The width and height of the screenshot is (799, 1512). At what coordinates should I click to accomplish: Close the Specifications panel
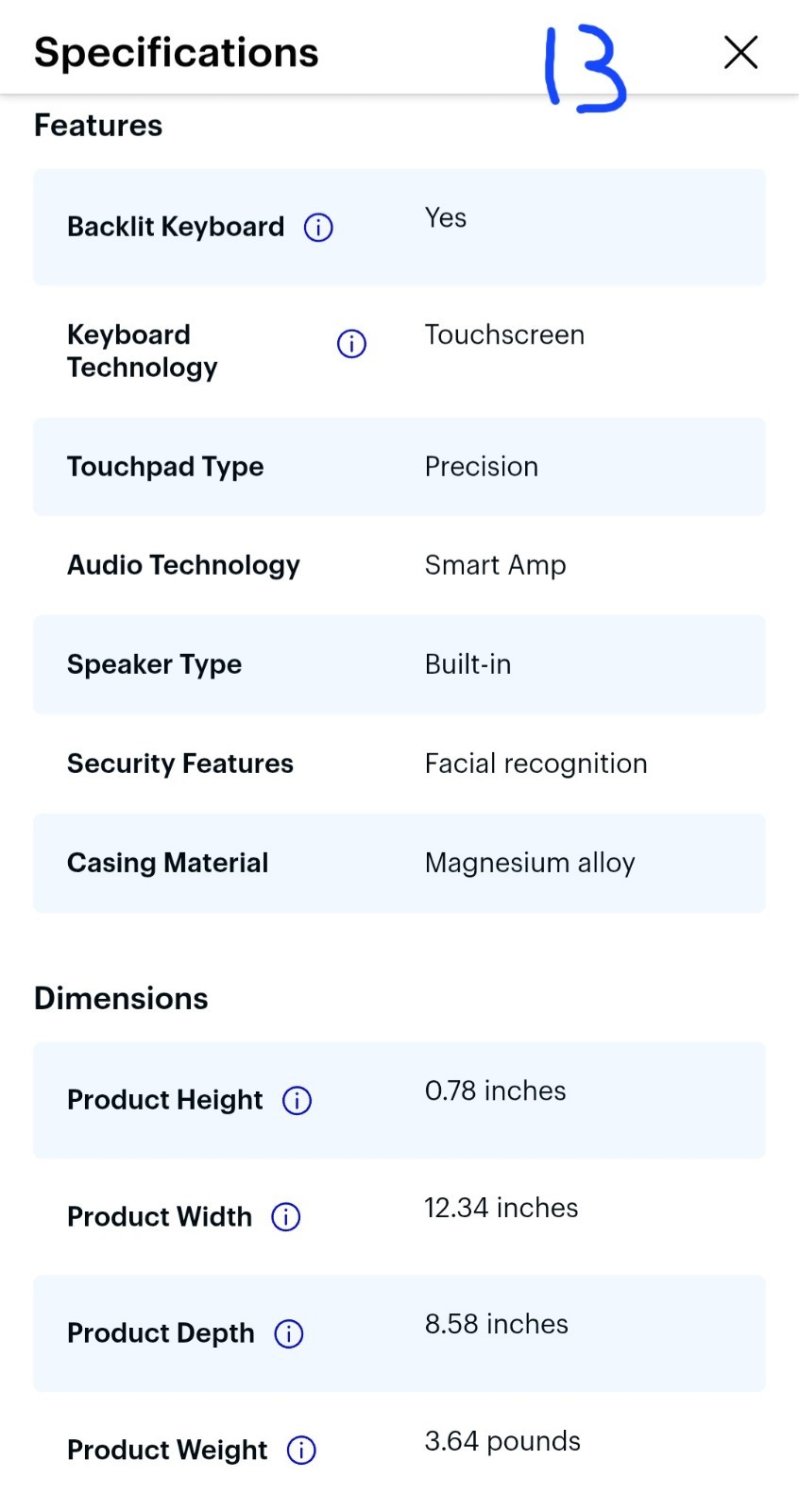[x=740, y=52]
